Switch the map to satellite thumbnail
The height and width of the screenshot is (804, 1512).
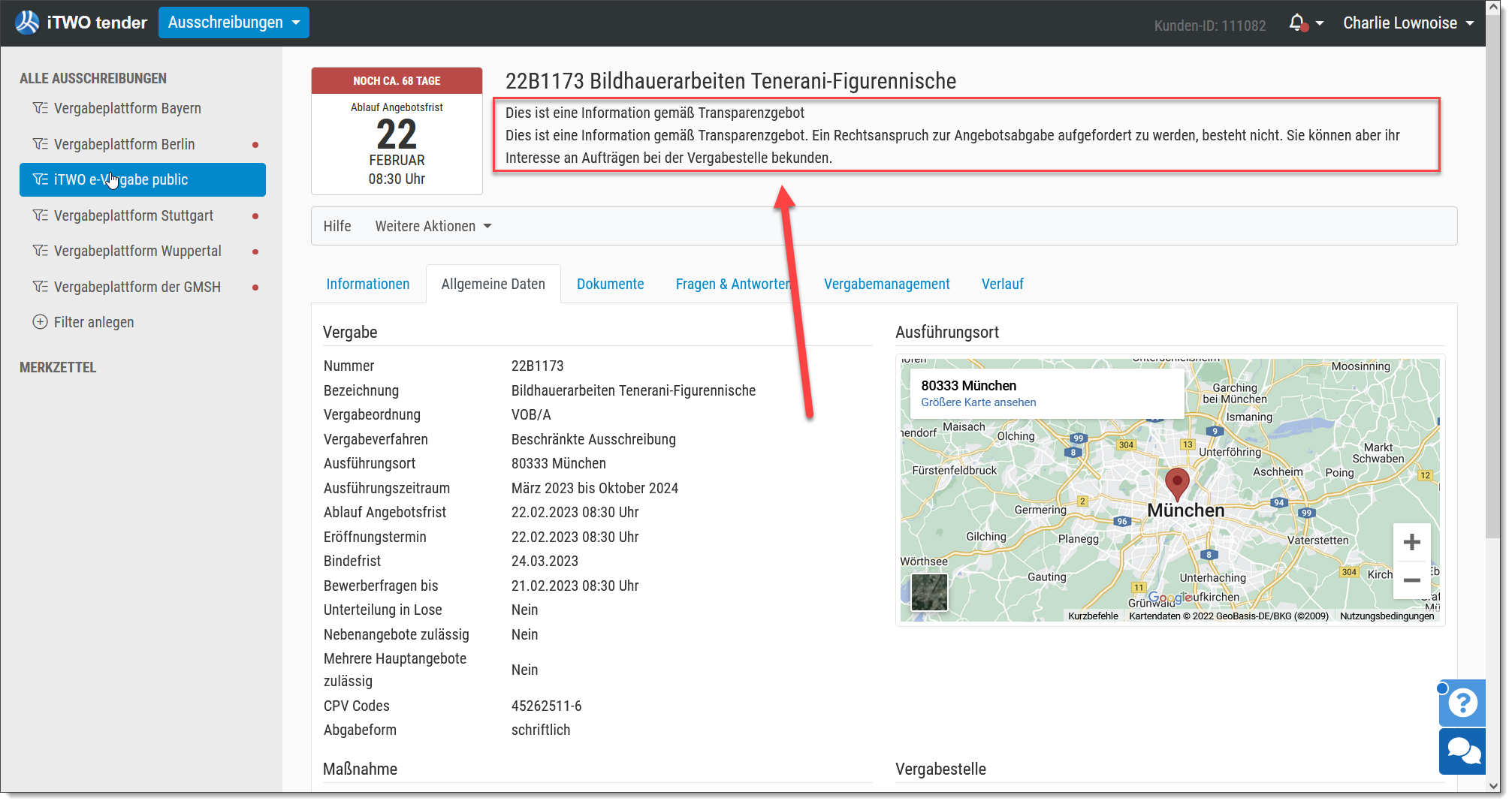929,592
